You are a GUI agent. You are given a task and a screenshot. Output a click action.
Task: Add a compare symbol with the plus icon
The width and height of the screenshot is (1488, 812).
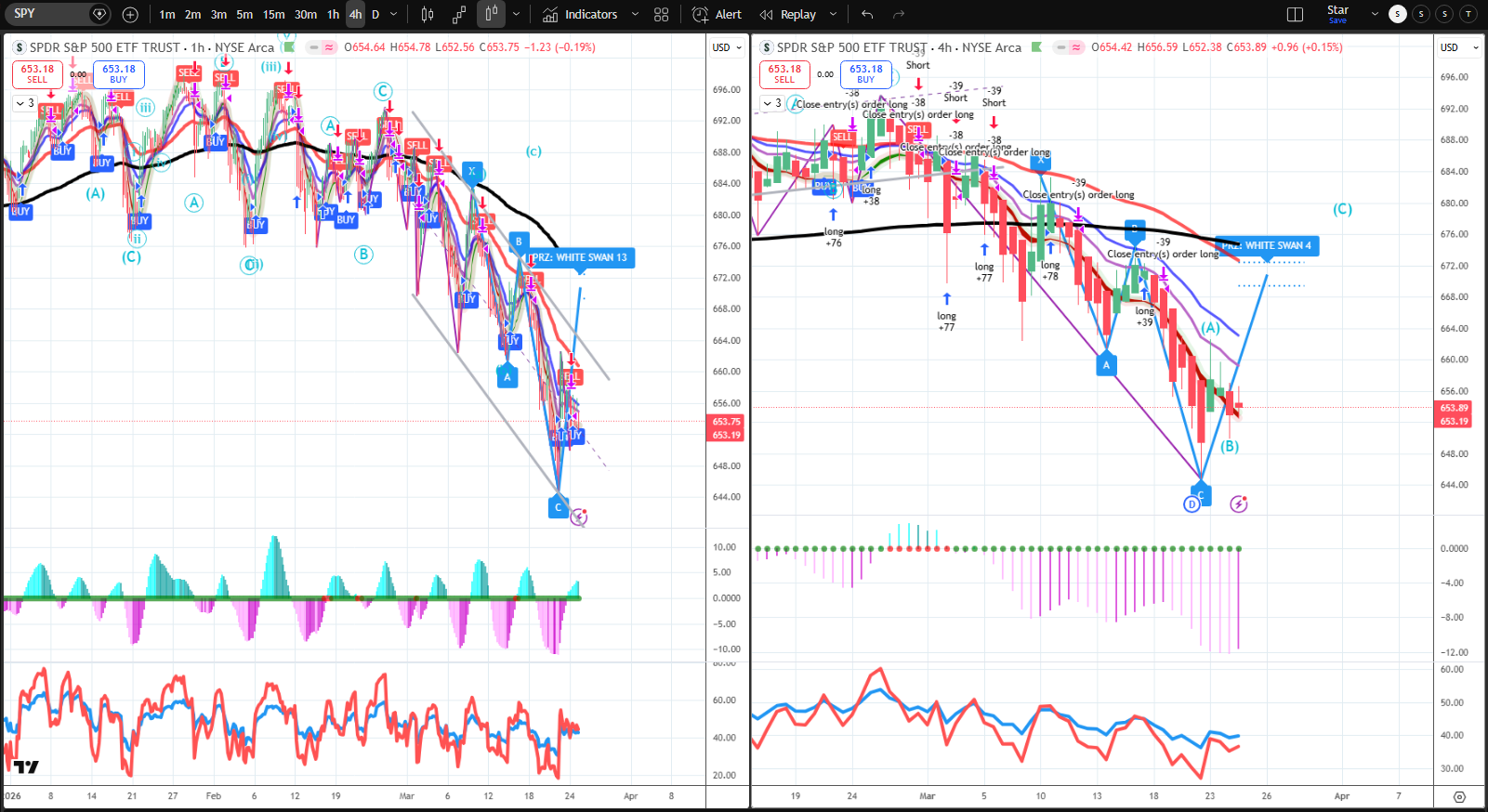130,14
